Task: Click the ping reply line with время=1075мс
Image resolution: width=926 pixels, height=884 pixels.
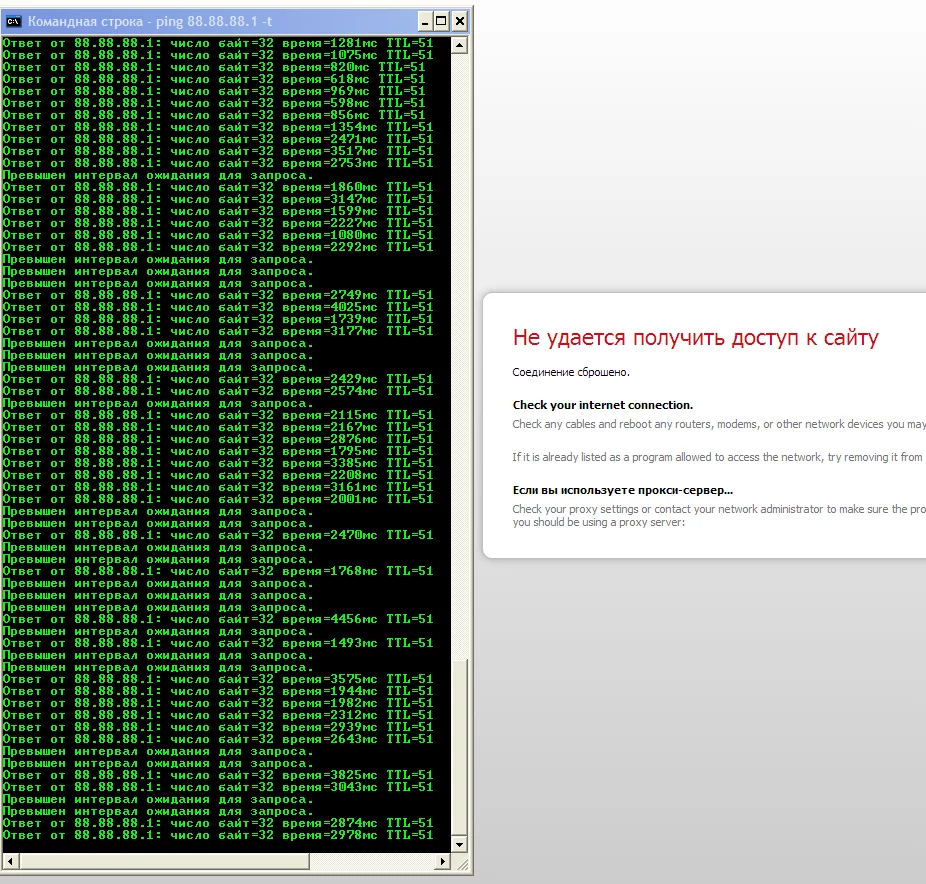Action: [x=218, y=56]
